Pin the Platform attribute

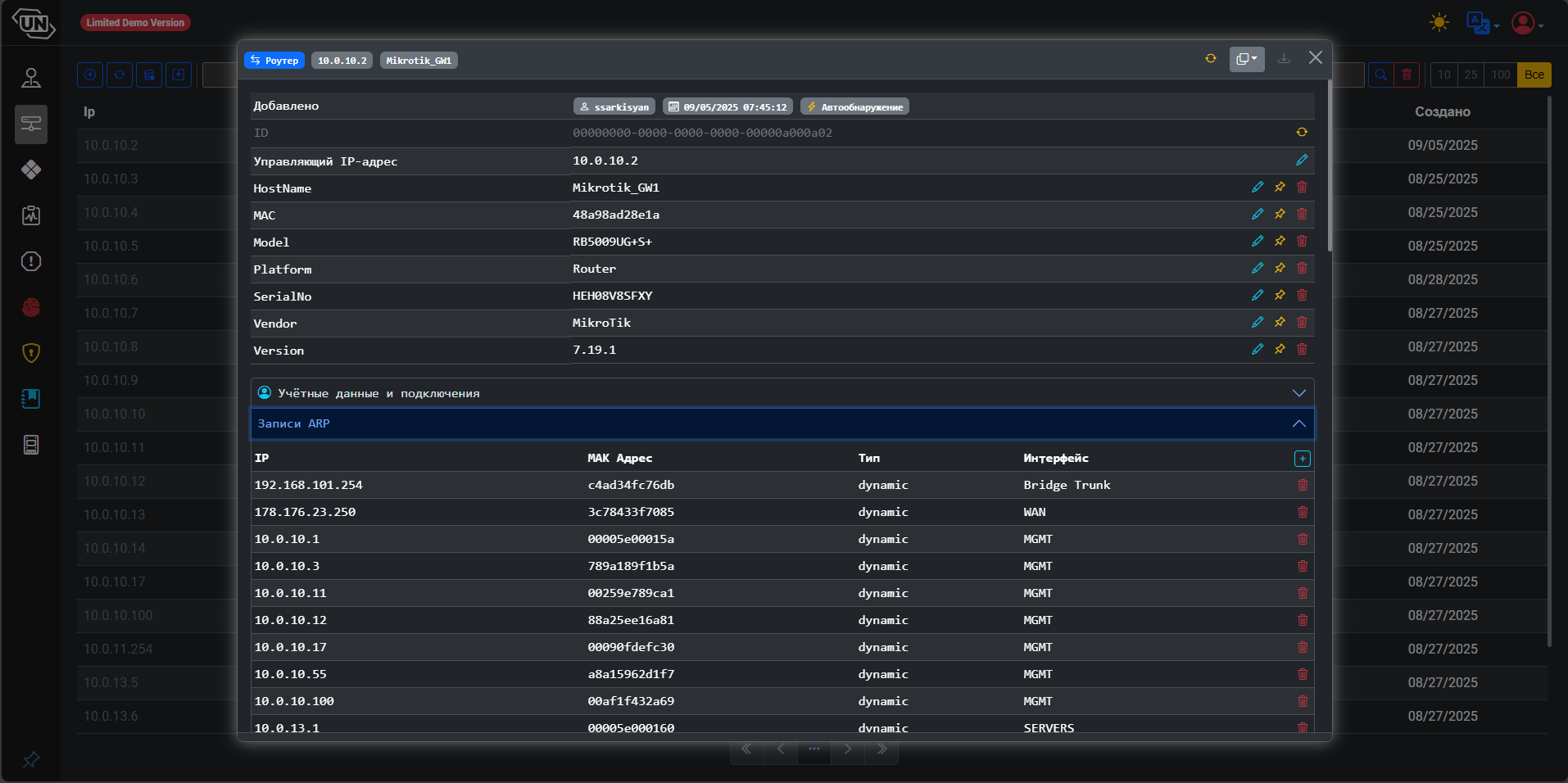pyautogui.click(x=1280, y=268)
